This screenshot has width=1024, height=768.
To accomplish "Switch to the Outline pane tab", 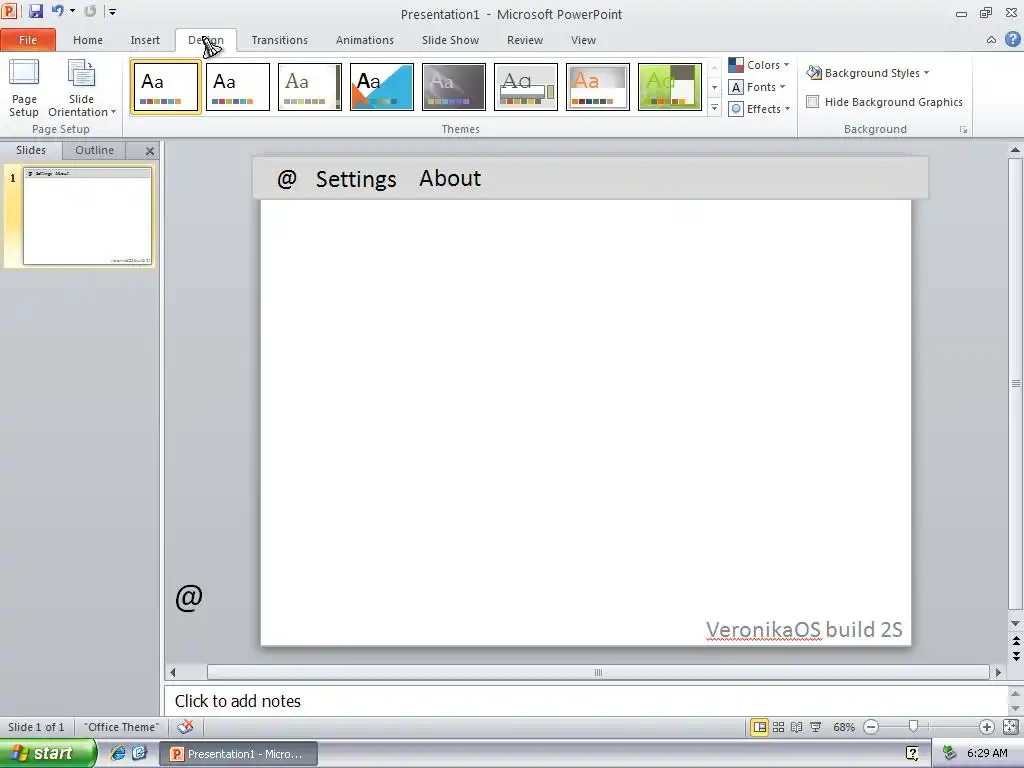I will click(x=94, y=150).
